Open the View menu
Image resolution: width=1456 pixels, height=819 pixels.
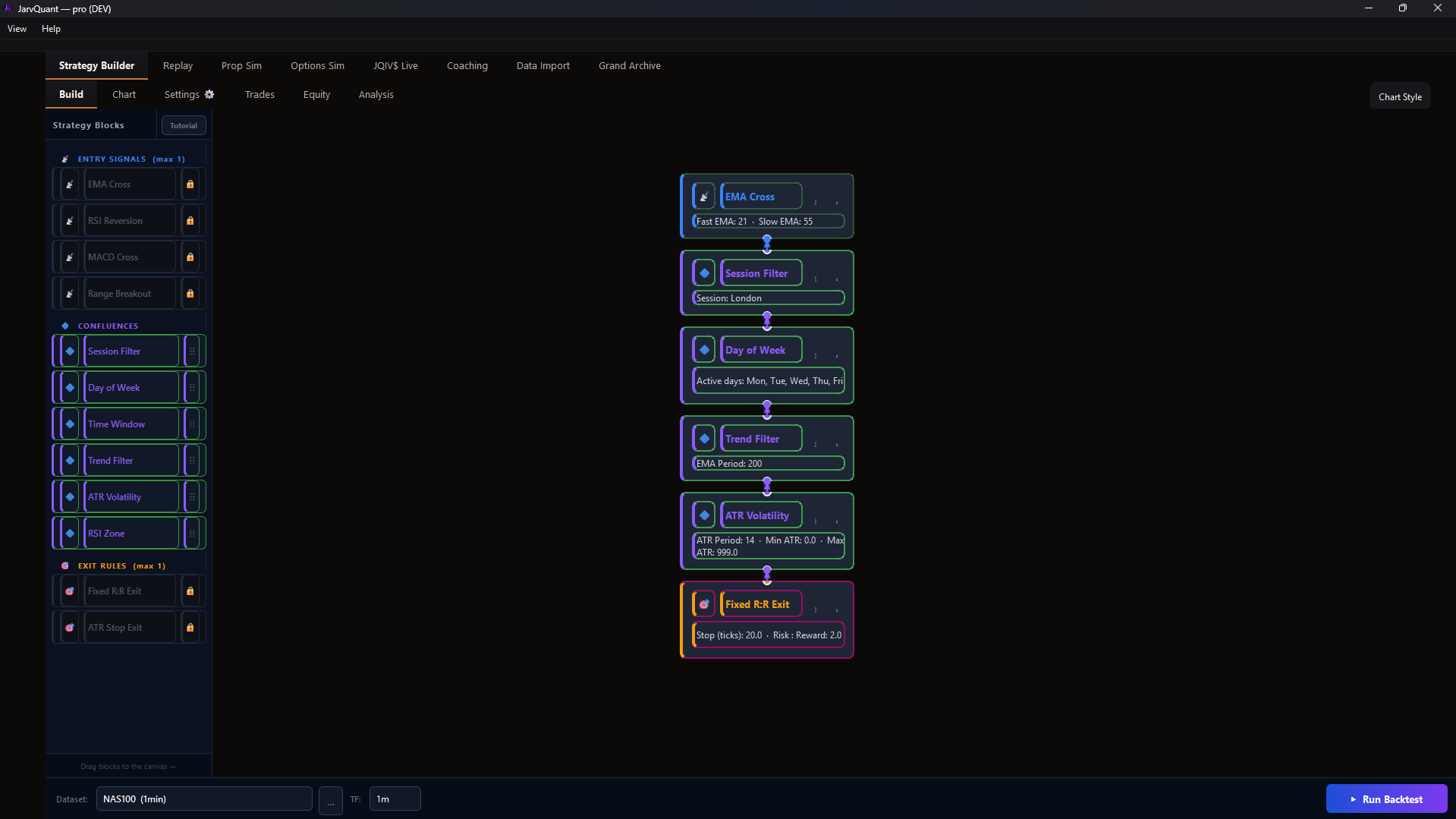(x=17, y=29)
